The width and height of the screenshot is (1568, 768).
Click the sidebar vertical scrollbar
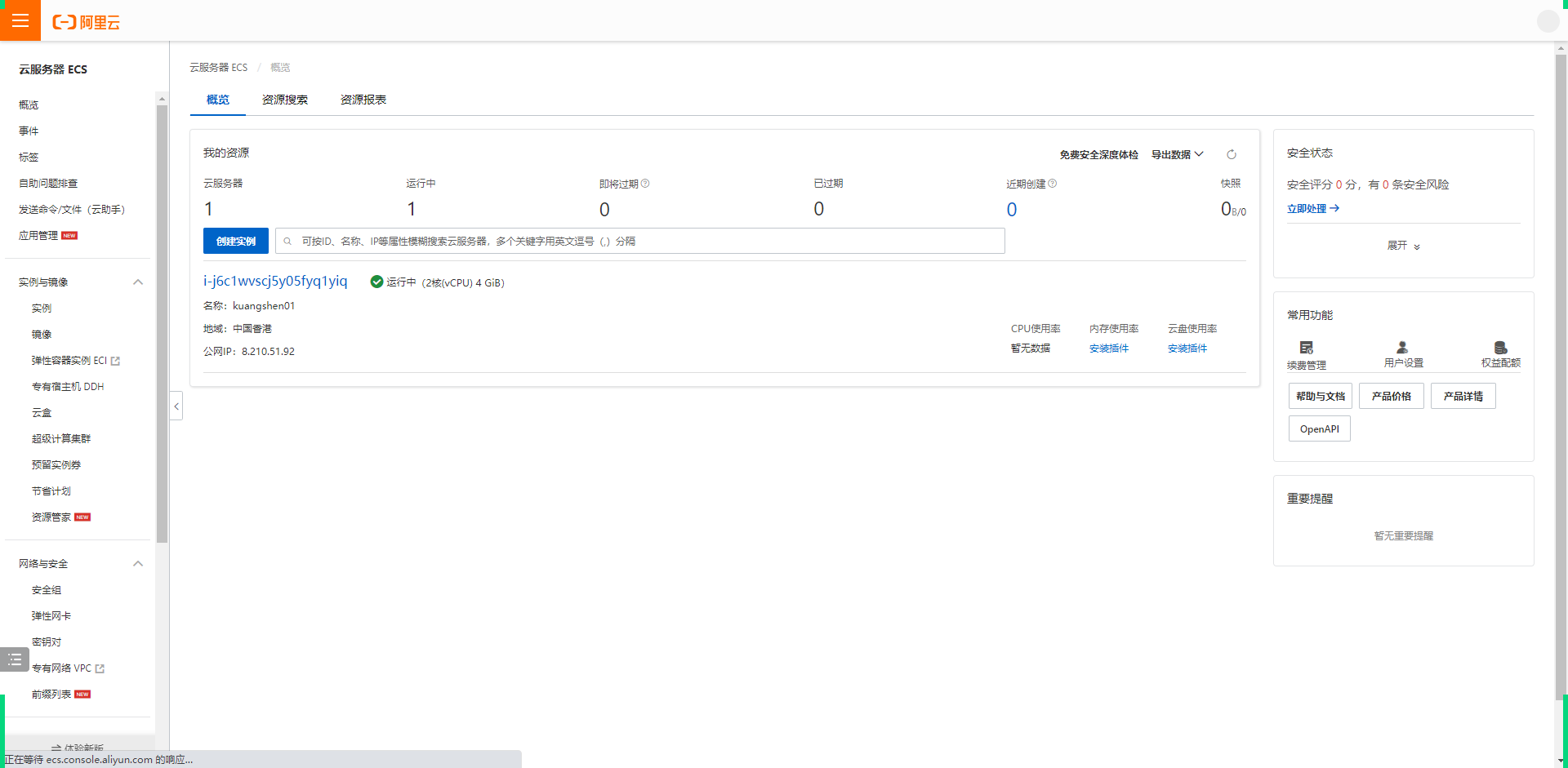(162, 323)
